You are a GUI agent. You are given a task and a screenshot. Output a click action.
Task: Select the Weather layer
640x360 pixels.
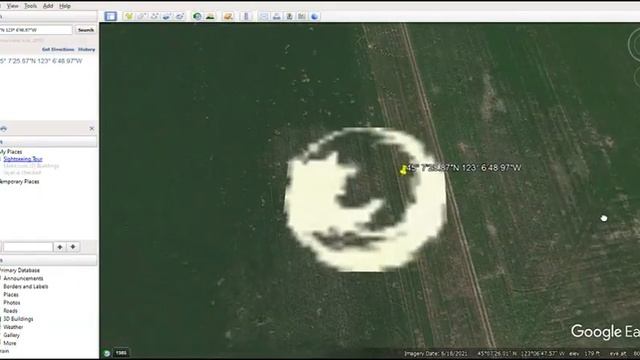(13, 327)
